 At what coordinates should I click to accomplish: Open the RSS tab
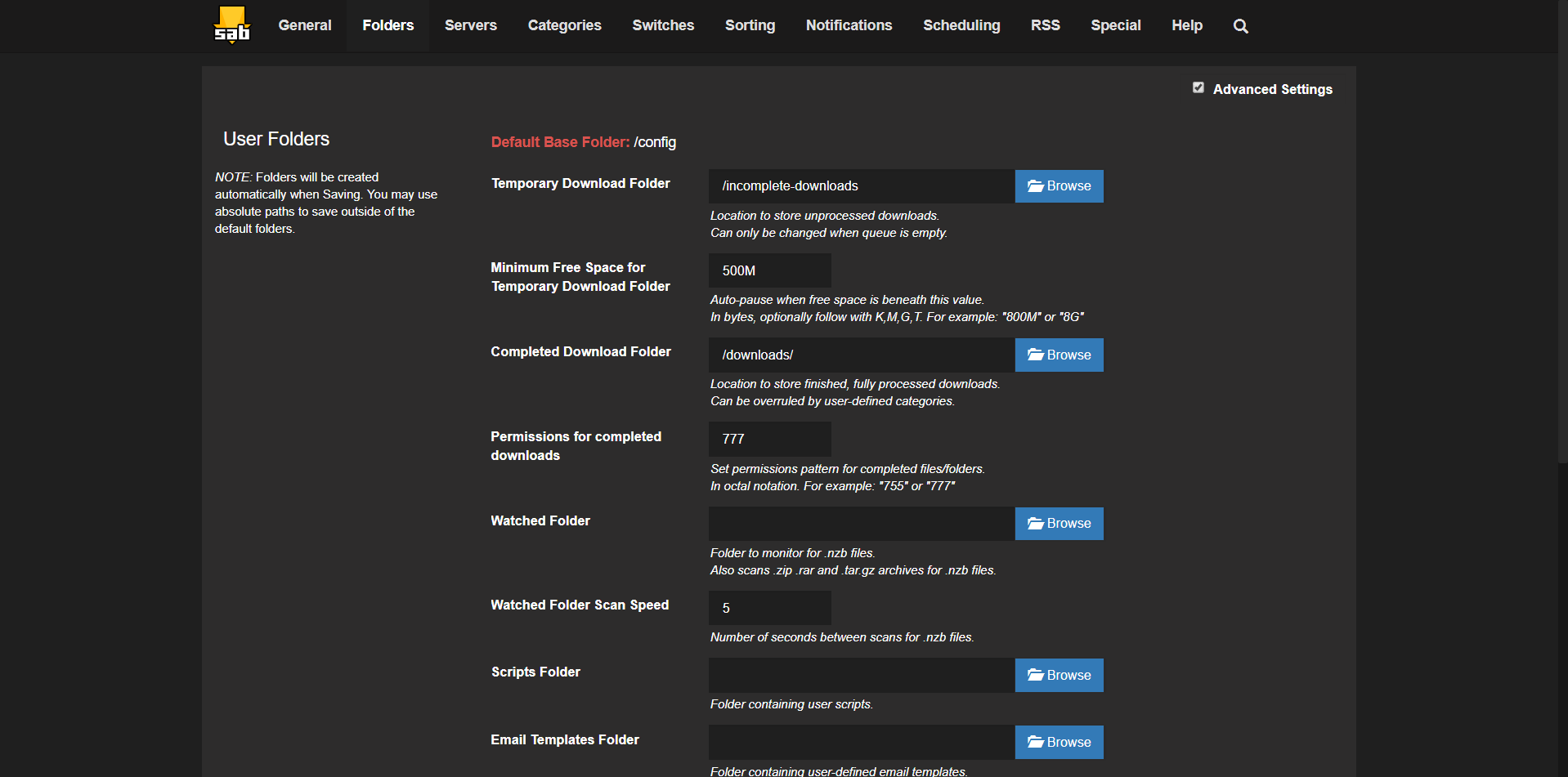click(x=1045, y=26)
